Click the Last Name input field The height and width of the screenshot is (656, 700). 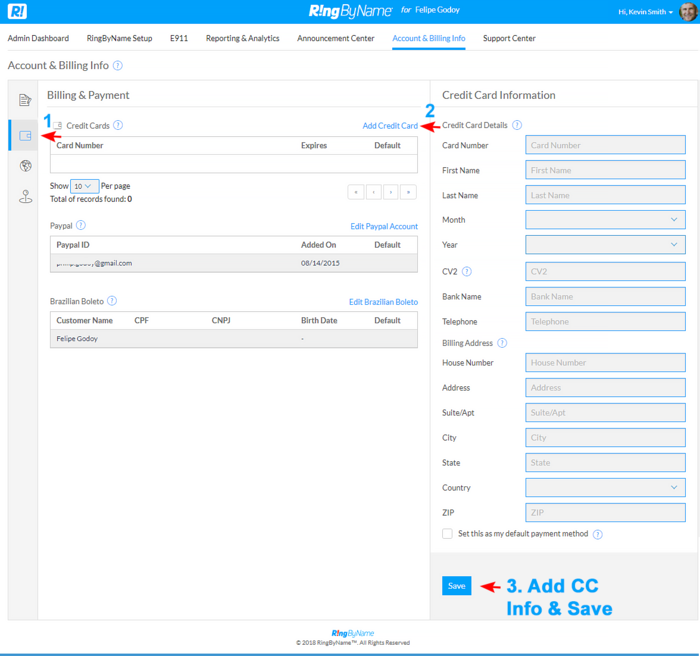click(605, 195)
